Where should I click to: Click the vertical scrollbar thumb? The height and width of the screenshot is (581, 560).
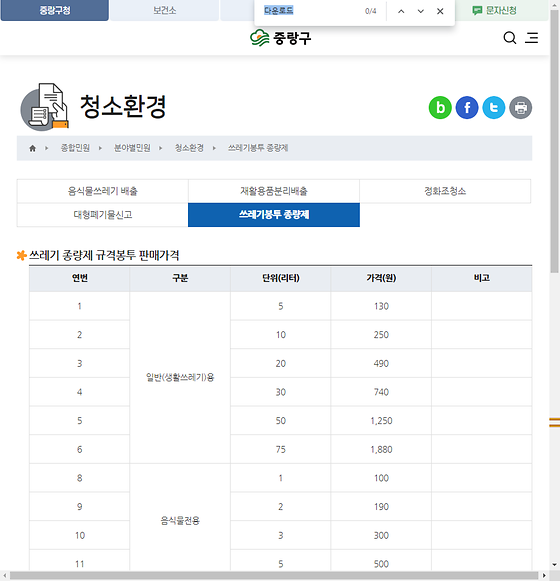[554, 141]
